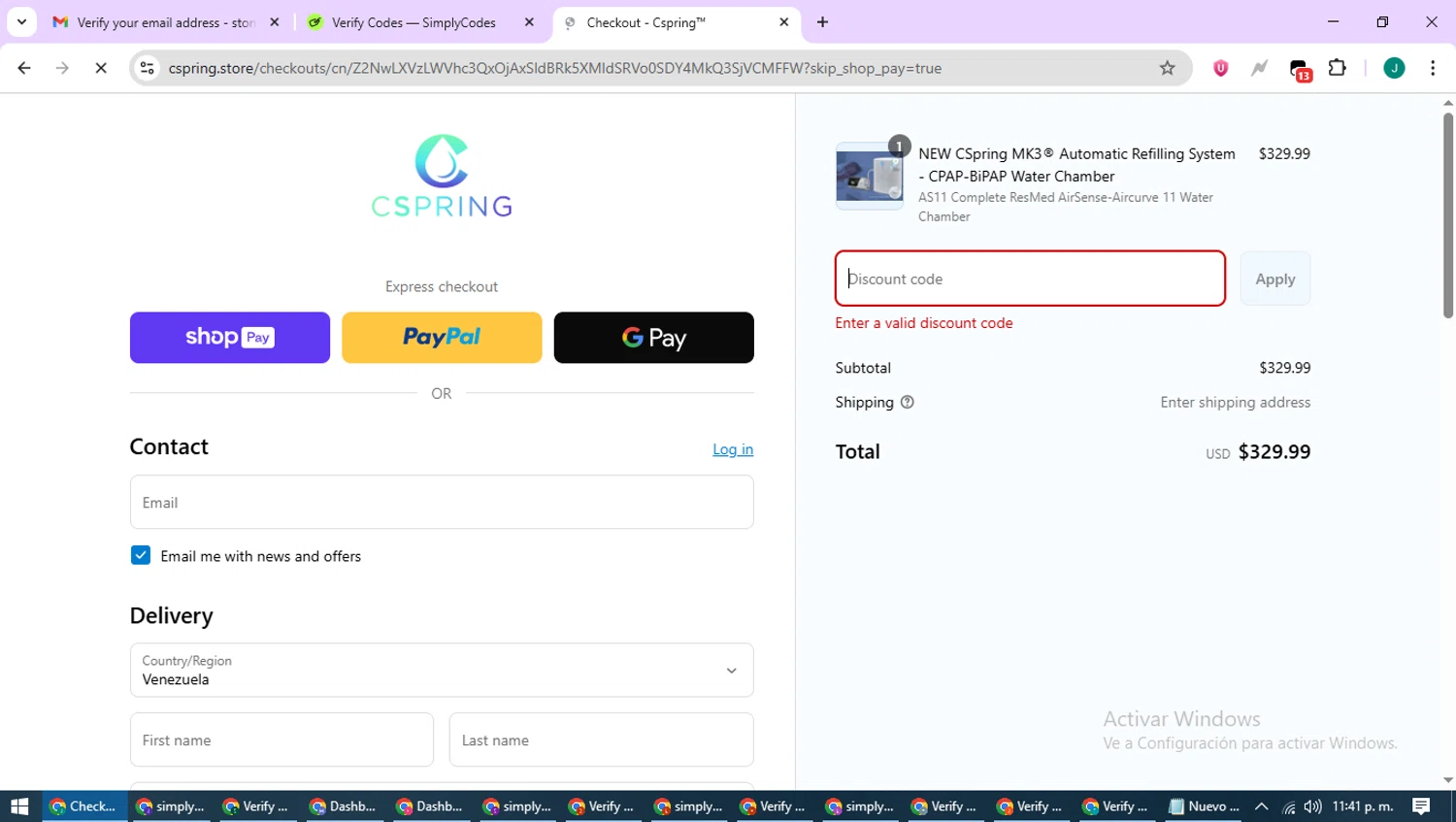The height and width of the screenshot is (822, 1456).
Task: Open the Chrome three-dot menu
Action: point(1433,68)
